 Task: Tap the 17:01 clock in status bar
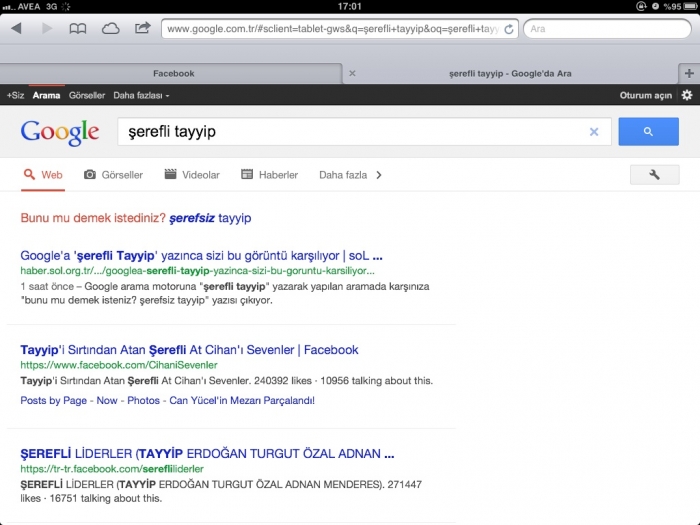350,6
